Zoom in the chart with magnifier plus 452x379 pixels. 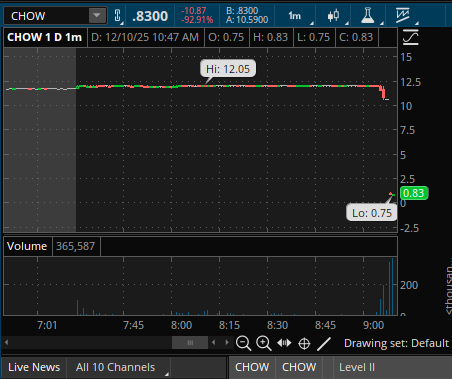tap(264, 343)
